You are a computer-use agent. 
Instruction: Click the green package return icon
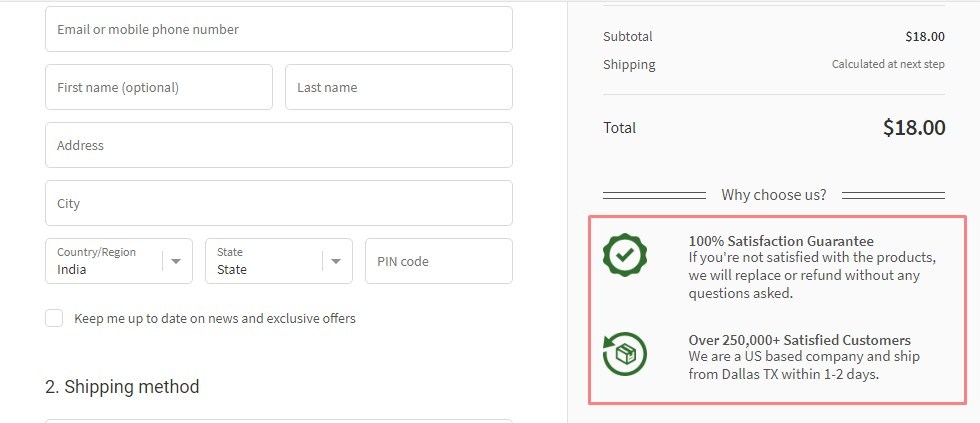(625, 354)
